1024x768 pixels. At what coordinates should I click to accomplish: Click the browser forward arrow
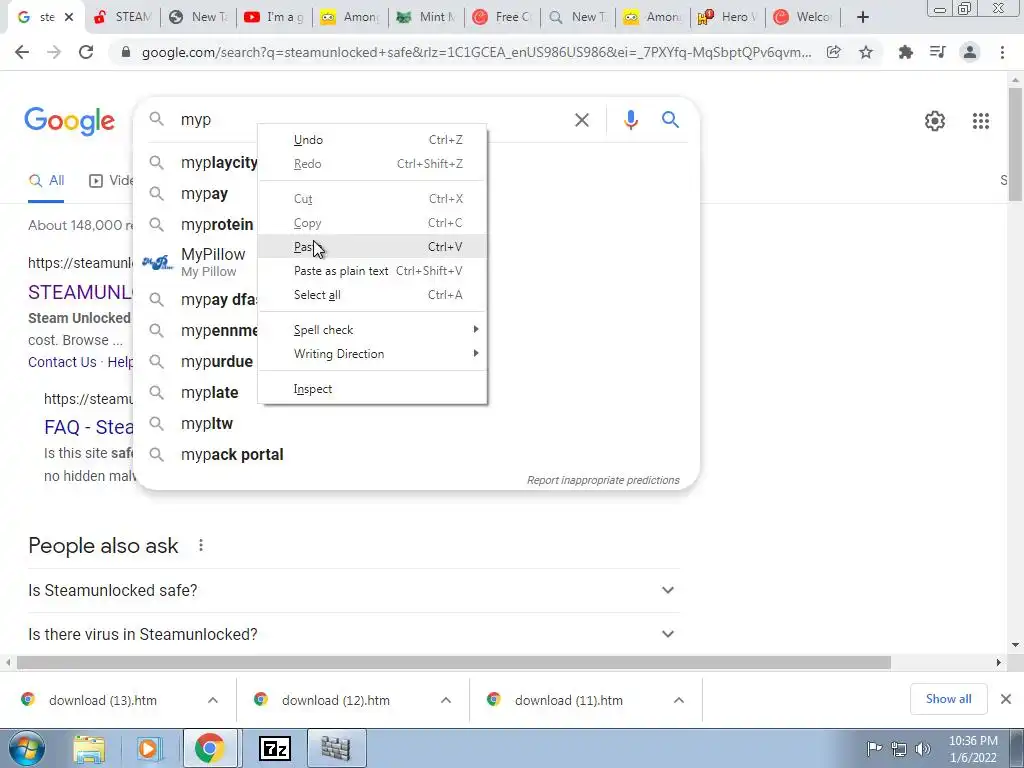(x=54, y=52)
